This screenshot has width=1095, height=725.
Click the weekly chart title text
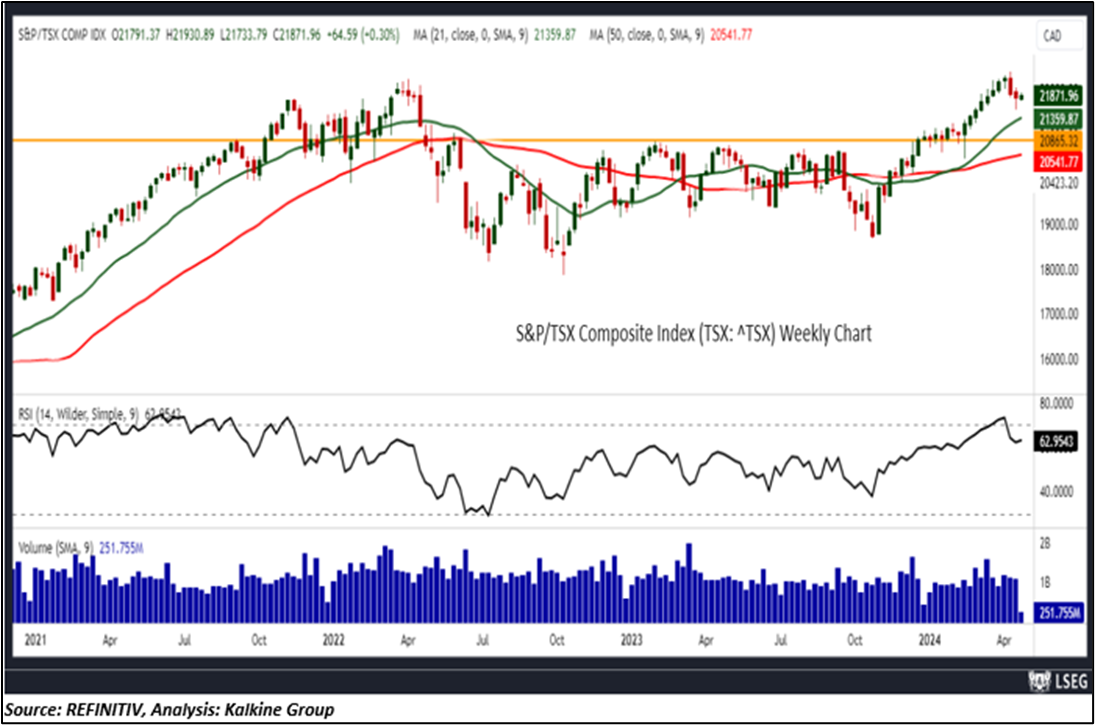tap(693, 334)
